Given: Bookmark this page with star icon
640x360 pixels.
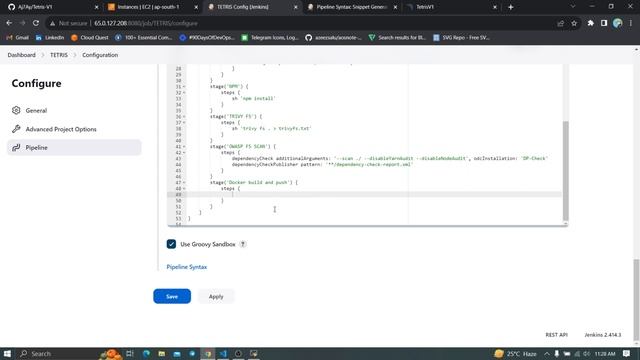Looking at the screenshot, I should pyautogui.click(x=574, y=23).
